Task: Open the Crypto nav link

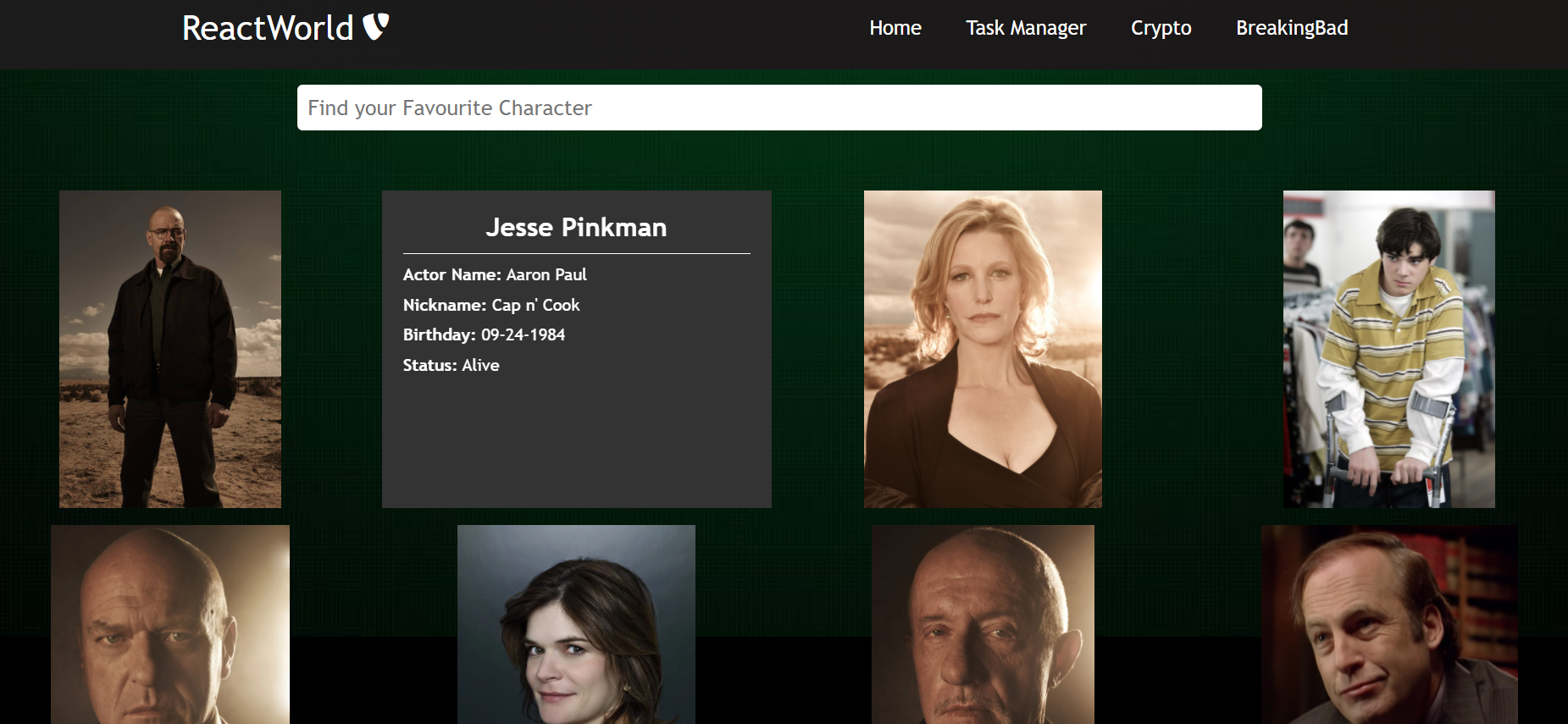Action: click(1161, 28)
